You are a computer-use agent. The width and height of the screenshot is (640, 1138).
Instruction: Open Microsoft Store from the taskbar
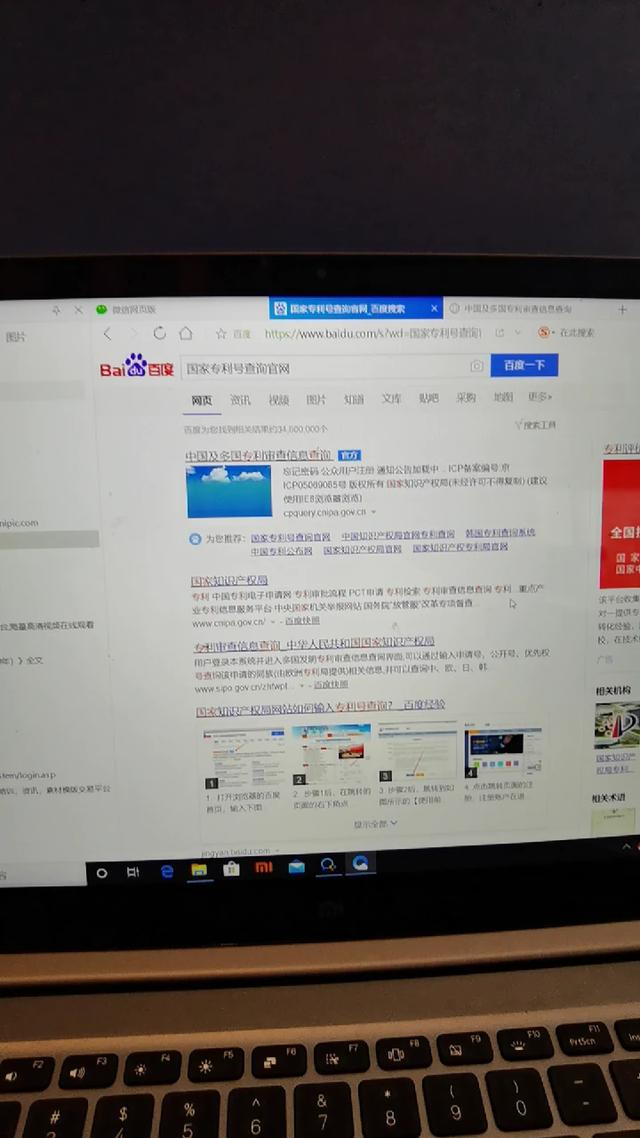click(231, 868)
